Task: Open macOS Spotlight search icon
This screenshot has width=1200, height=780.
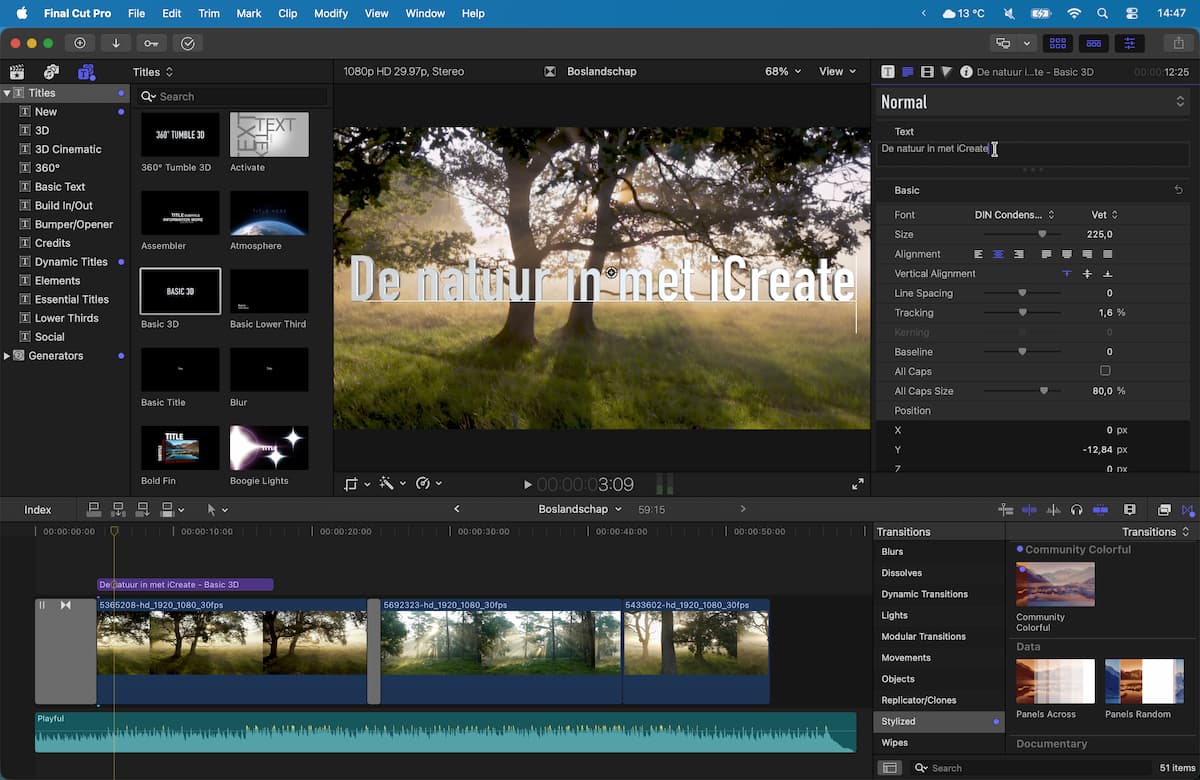Action: pyautogui.click(x=1102, y=13)
